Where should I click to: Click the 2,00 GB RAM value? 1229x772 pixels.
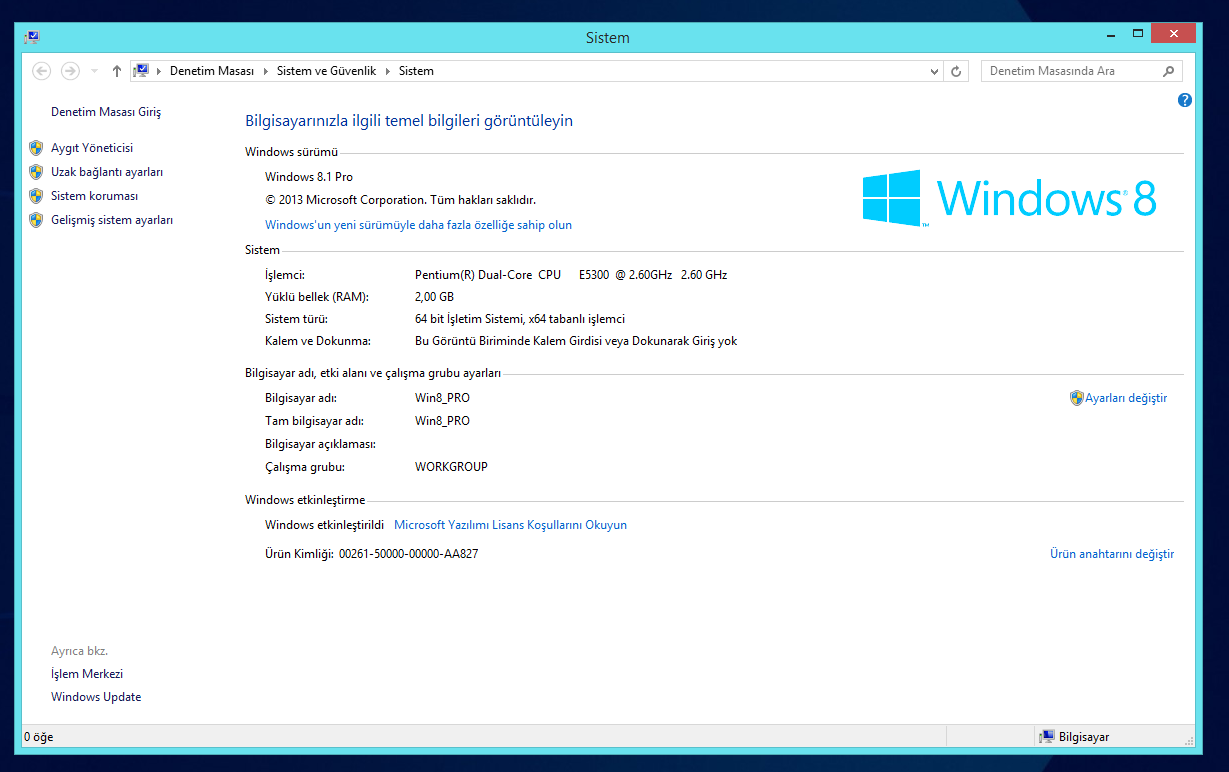pyautogui.click(x=434, y=297)
